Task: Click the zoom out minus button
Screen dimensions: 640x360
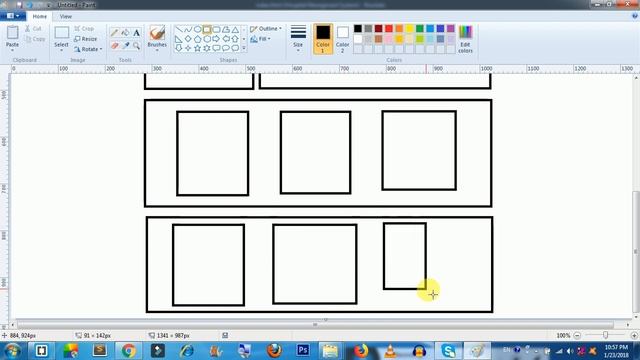Action: [x=577, y=335]
